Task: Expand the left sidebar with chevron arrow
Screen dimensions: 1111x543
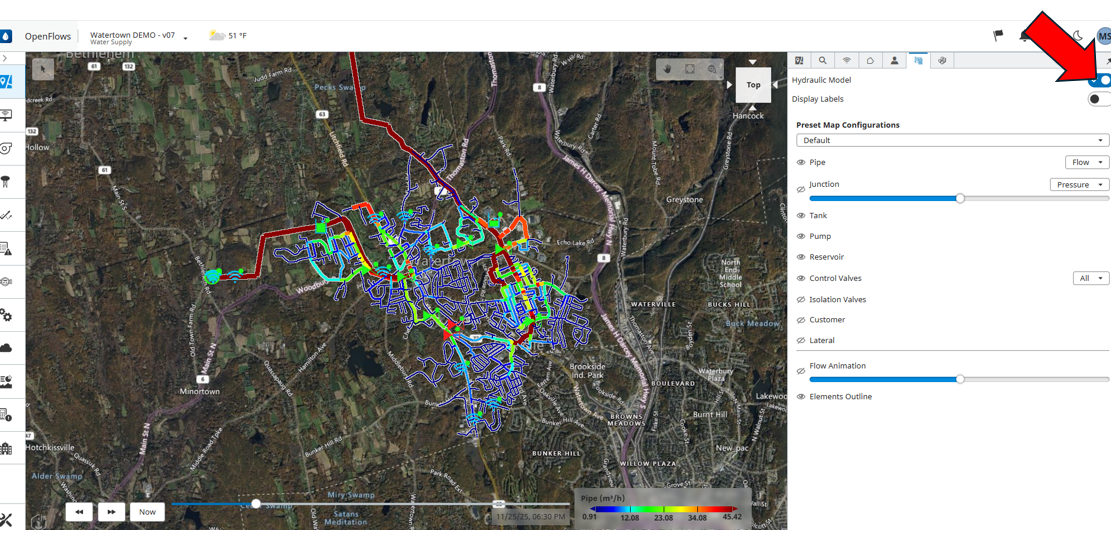Action: click(4, 57)
